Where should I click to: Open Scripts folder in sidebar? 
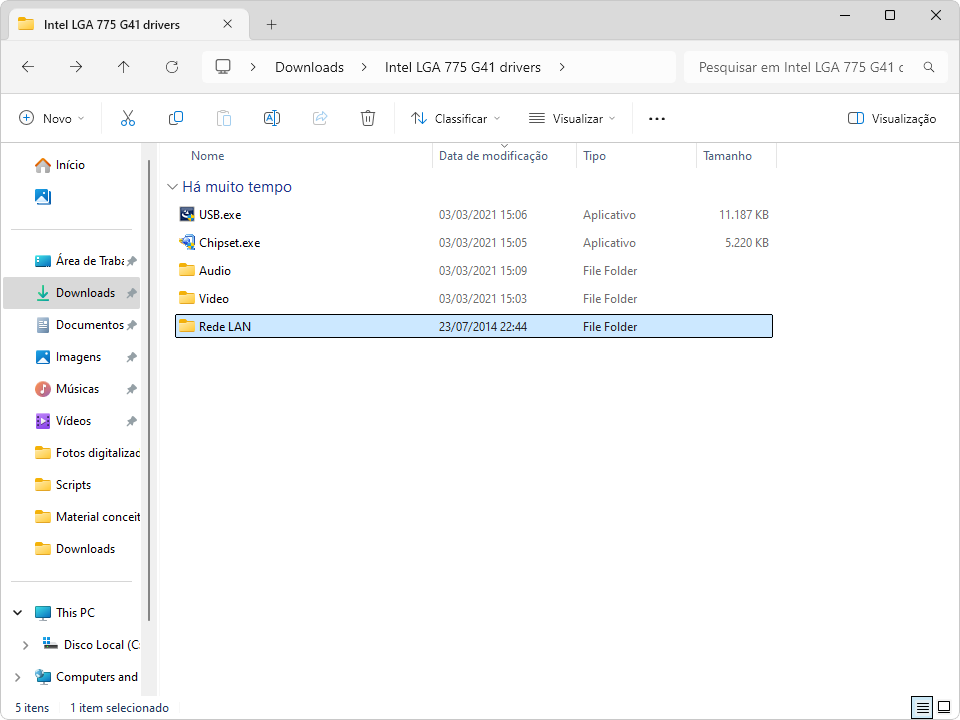pyautogui.click(x=72, y=485)
